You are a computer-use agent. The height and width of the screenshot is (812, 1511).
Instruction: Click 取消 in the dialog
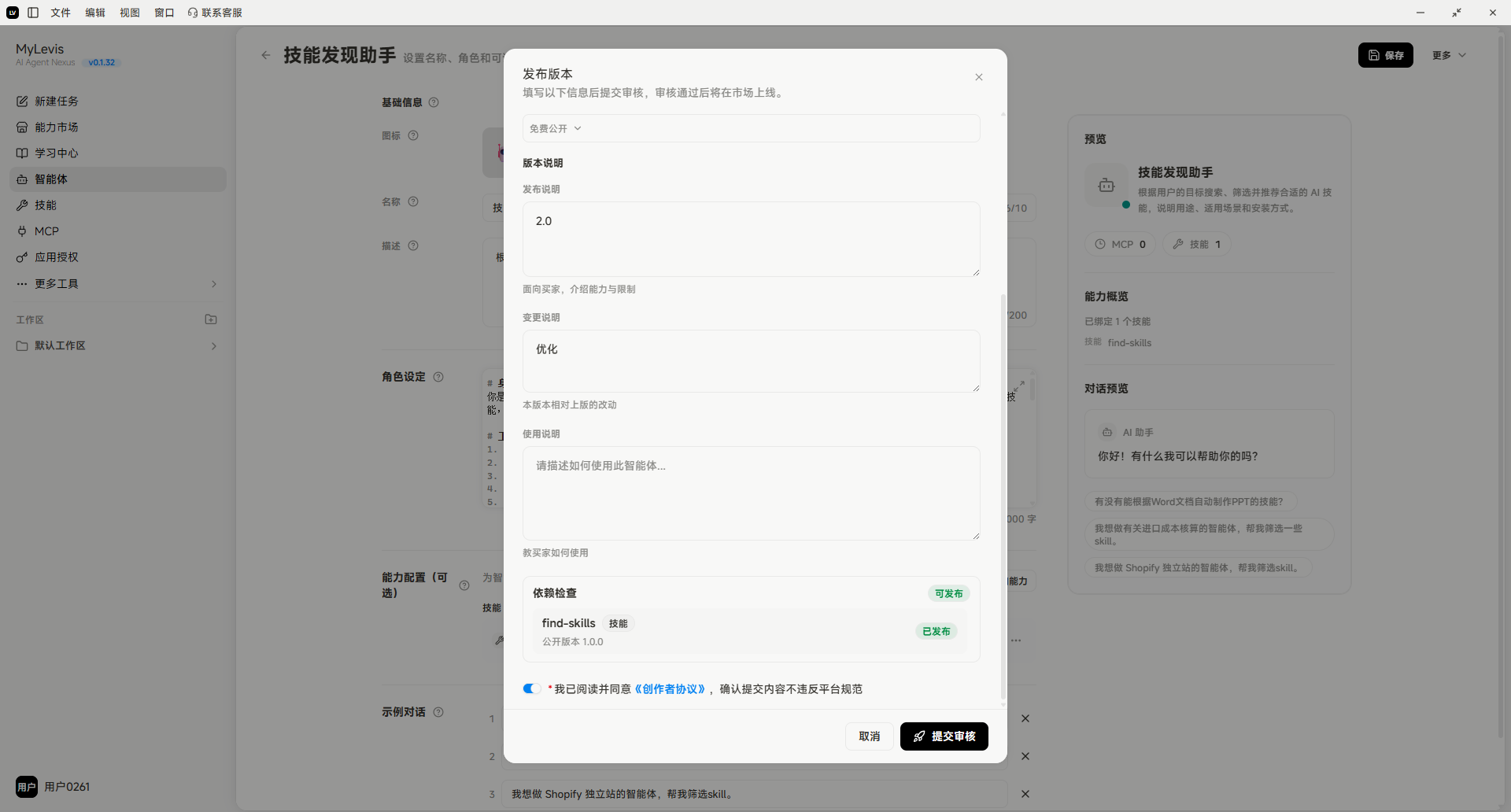click(x=870, y=736)
